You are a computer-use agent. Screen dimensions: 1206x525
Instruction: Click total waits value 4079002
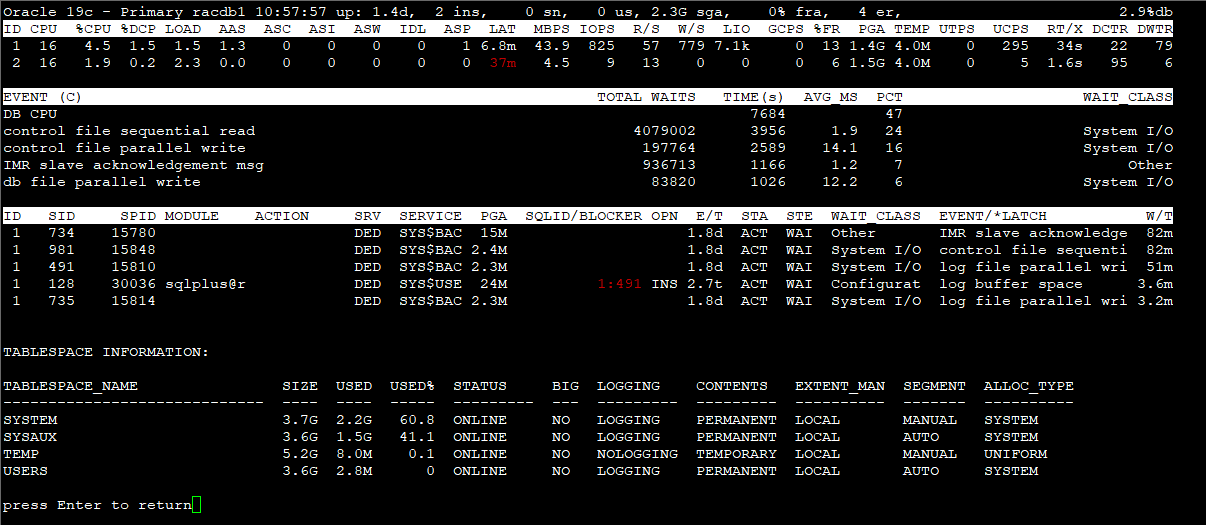664,131
